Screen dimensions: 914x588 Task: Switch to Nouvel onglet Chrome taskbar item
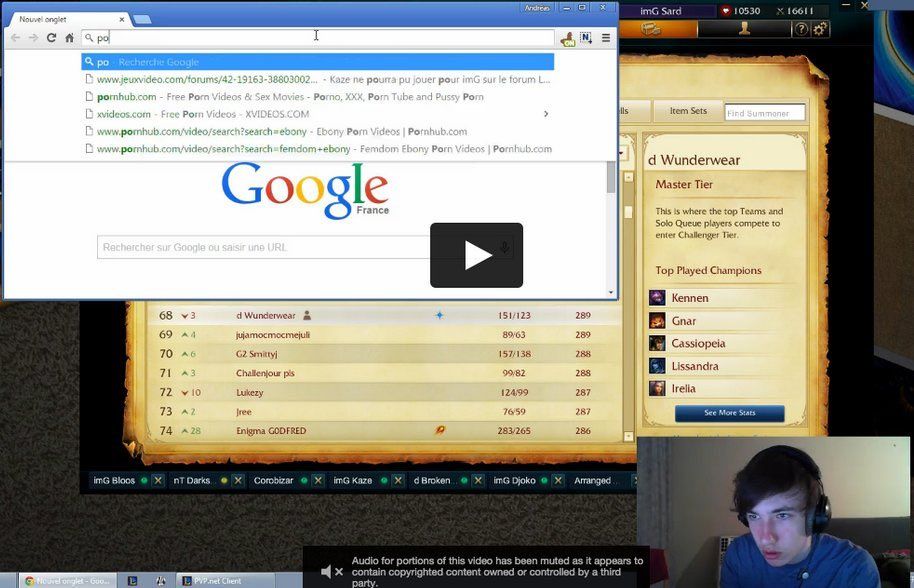tap(68, 580)
